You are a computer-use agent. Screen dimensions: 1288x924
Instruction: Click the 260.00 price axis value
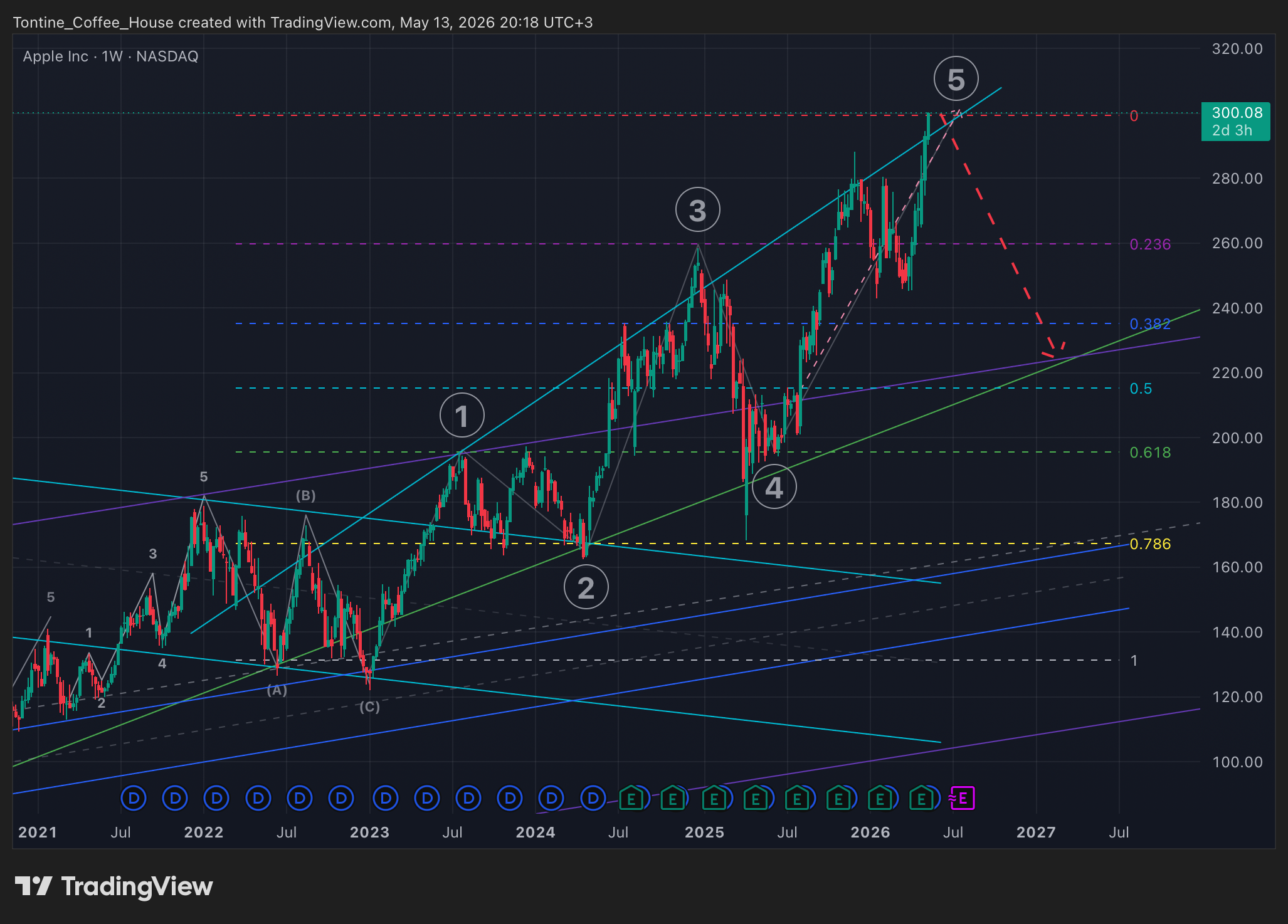[x=1237, y=243]
